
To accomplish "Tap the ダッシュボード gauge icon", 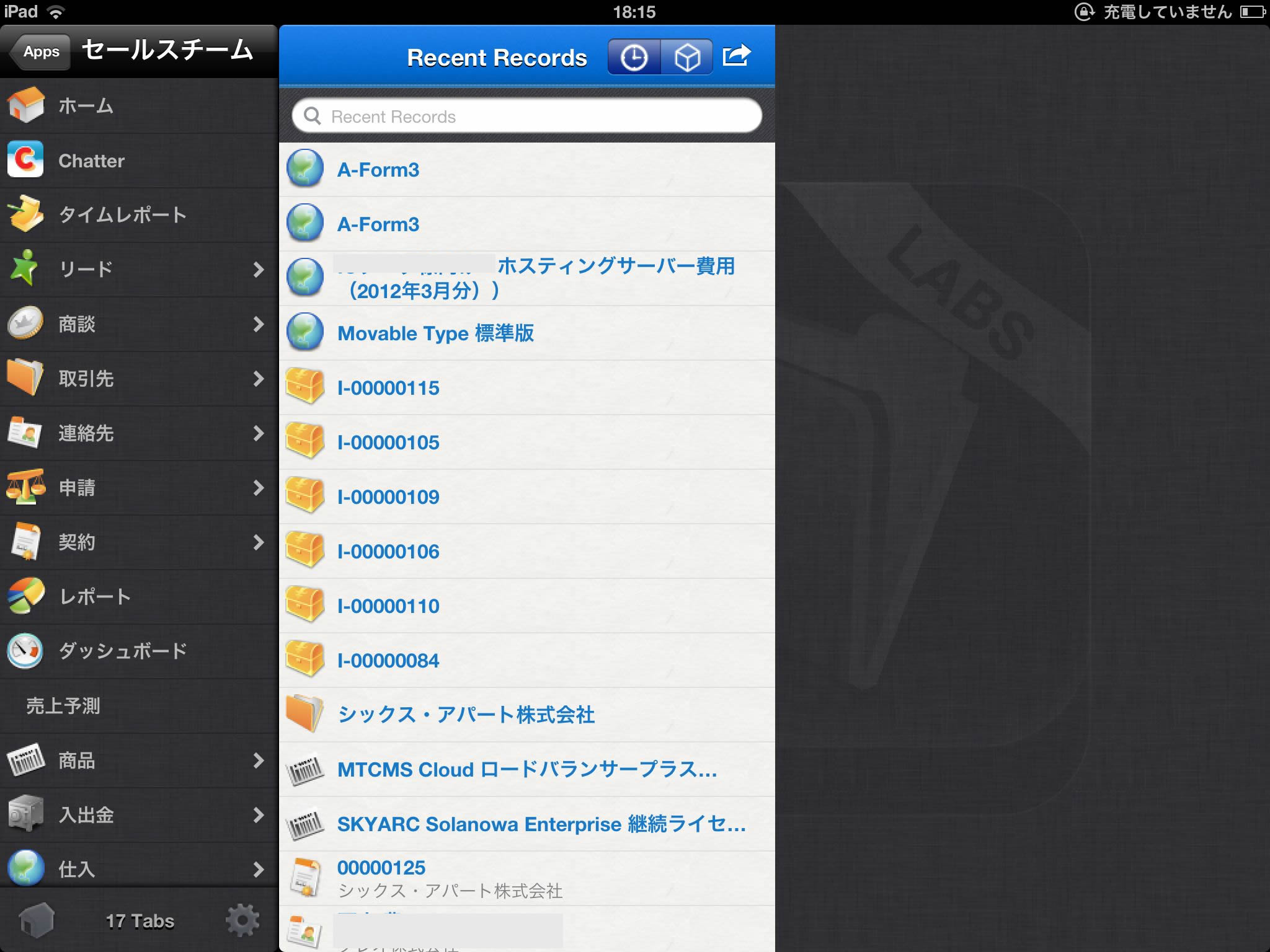I will [25, 650].
